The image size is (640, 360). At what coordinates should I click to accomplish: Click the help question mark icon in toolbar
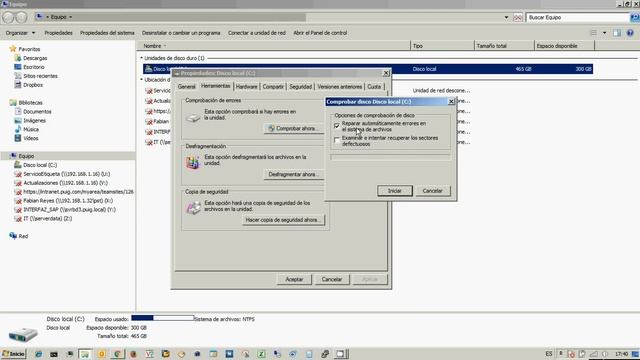[630, 33]
